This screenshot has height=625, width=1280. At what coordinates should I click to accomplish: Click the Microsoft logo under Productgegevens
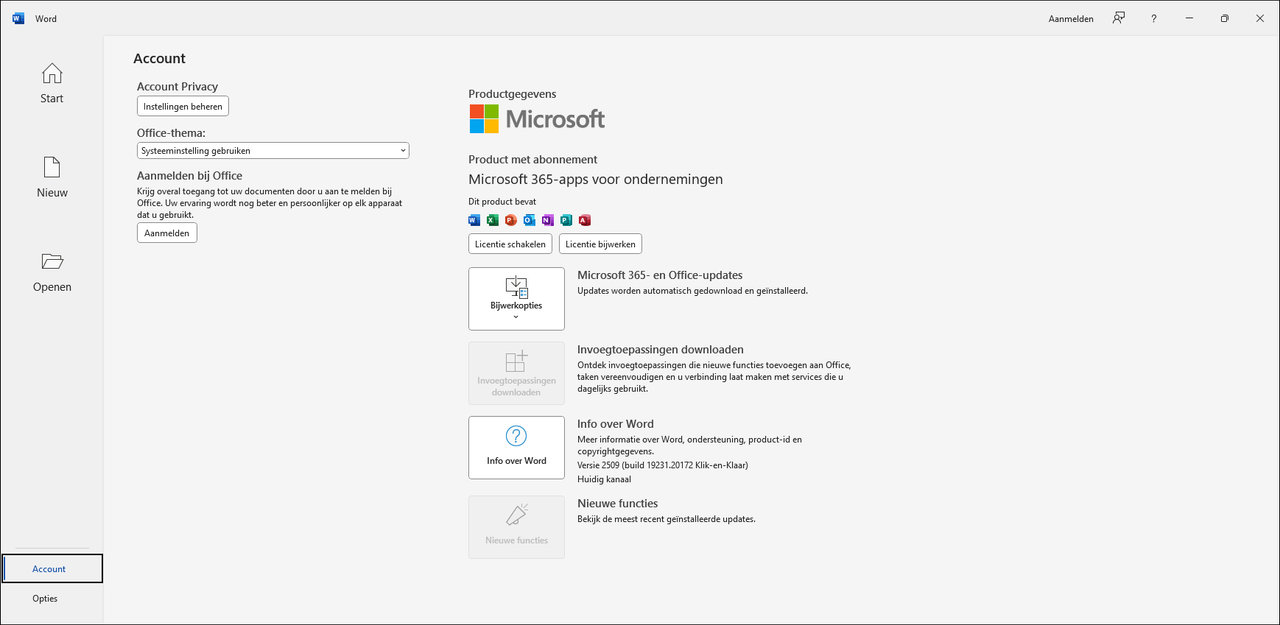pos(537,119)
